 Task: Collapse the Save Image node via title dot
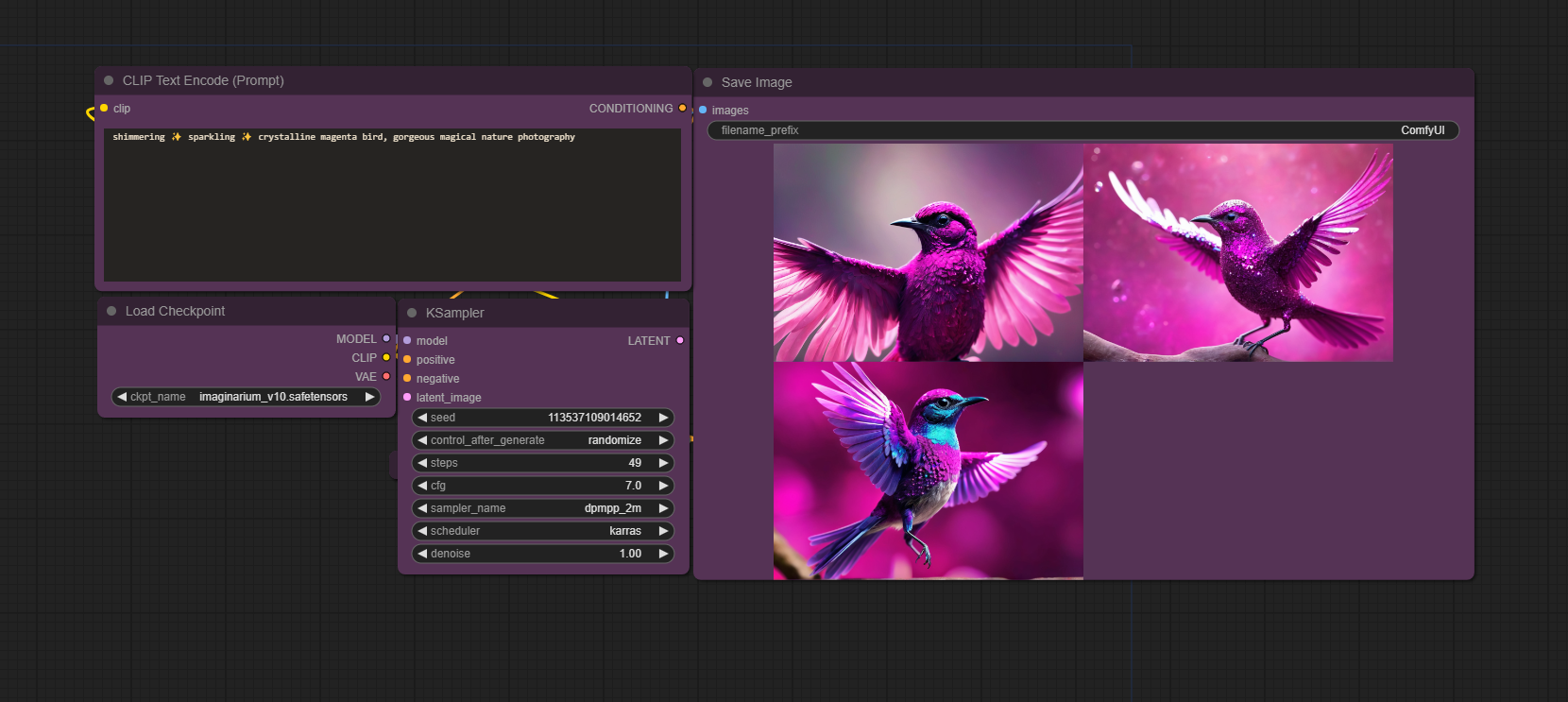707,82
